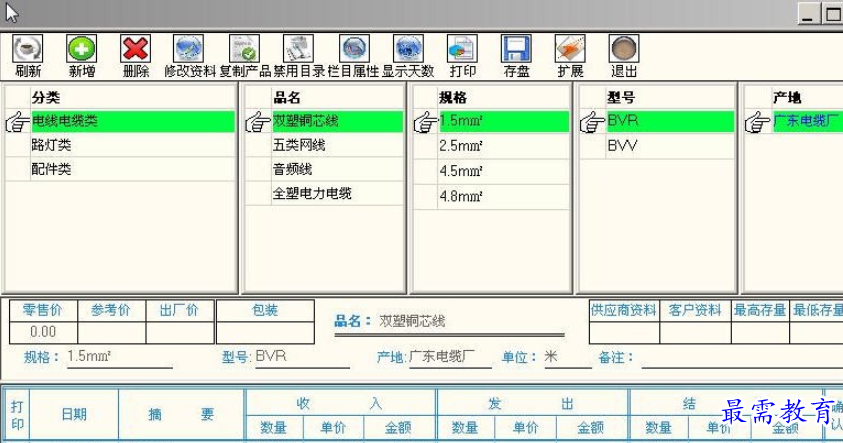Click the empty cell under 包装

(x=265, y=332)
